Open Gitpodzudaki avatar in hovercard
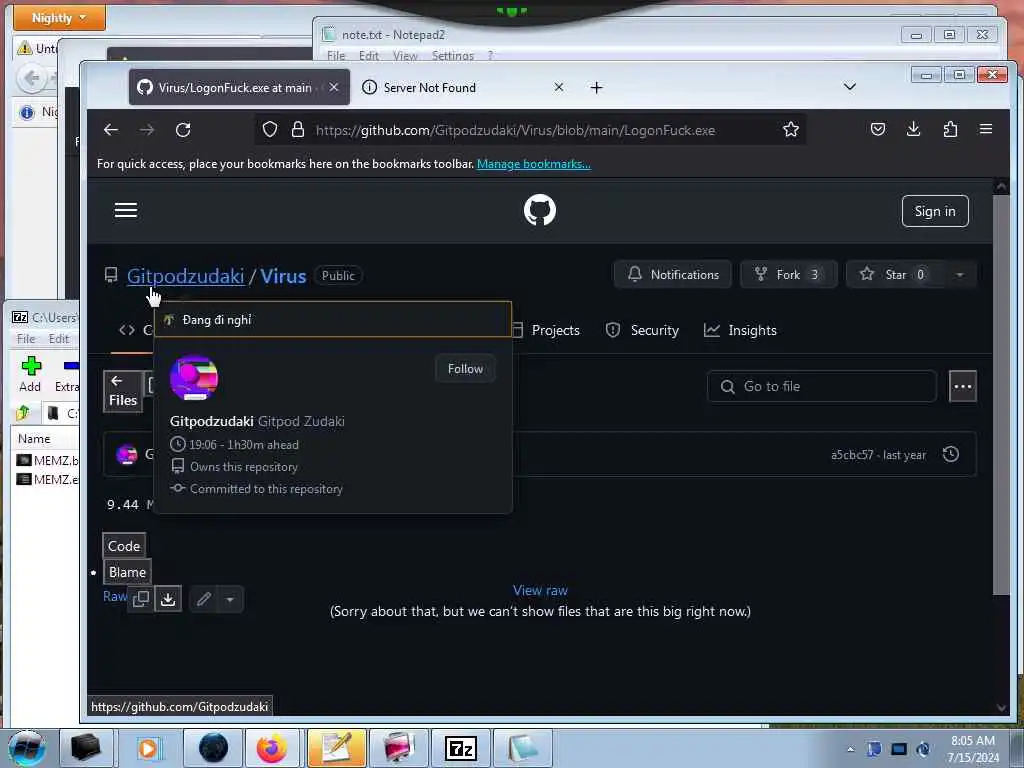This screenshot has height=768, width=1024. [194, 379]
